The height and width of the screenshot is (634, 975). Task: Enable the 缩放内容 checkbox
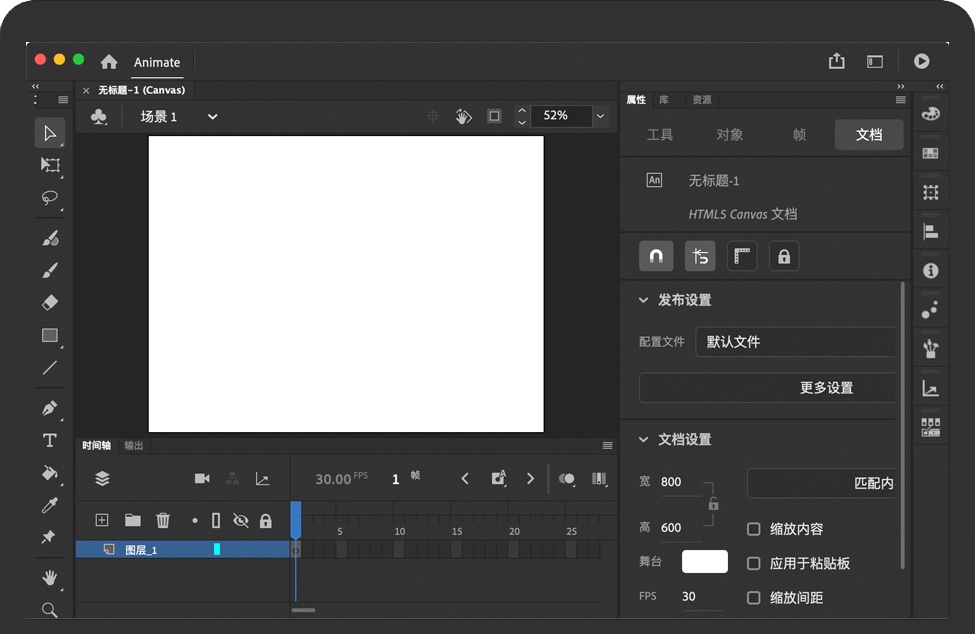coord(754,529)
